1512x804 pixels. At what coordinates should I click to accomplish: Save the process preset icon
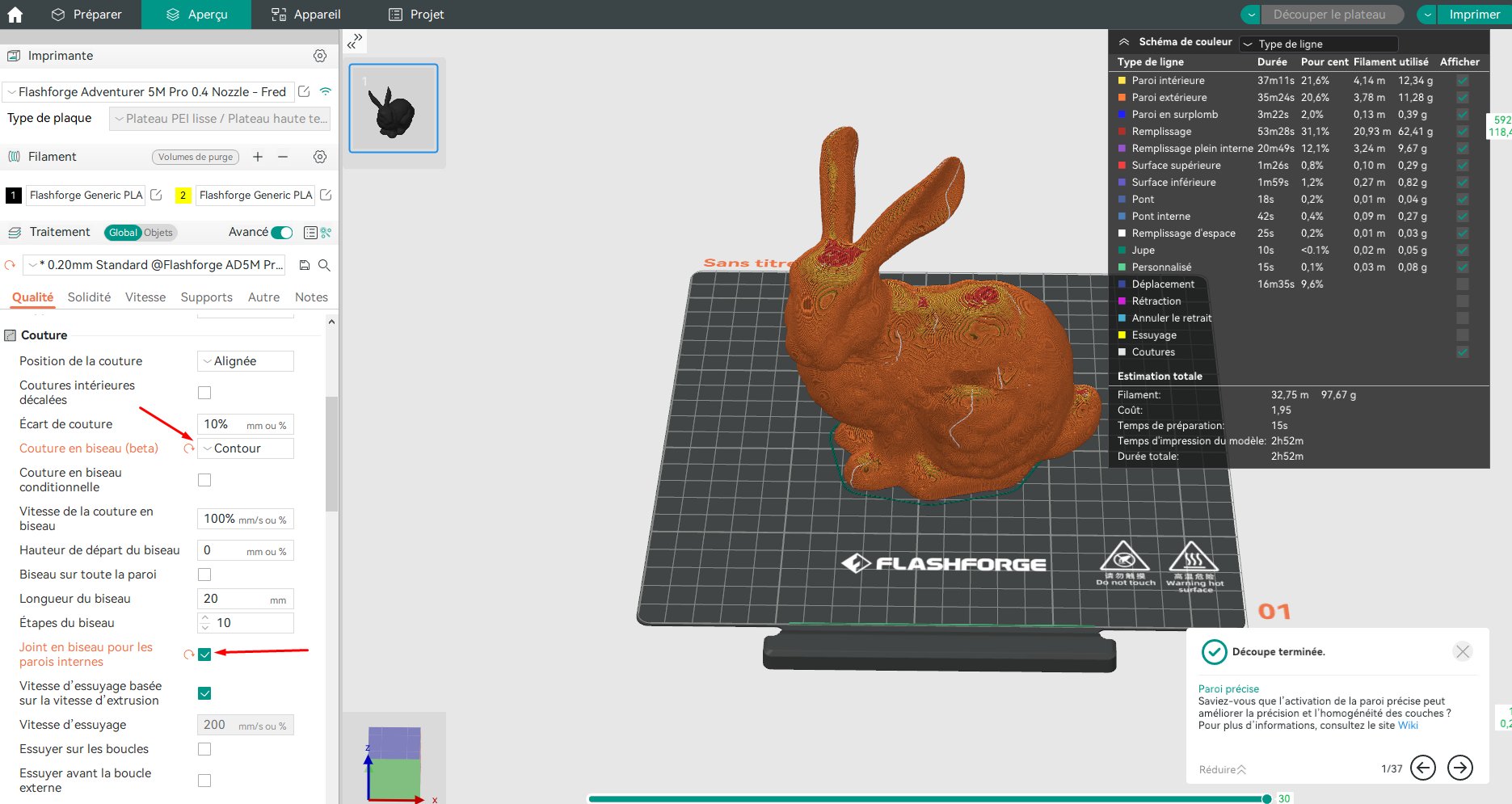pyautogui.click(x=305, y=265)
